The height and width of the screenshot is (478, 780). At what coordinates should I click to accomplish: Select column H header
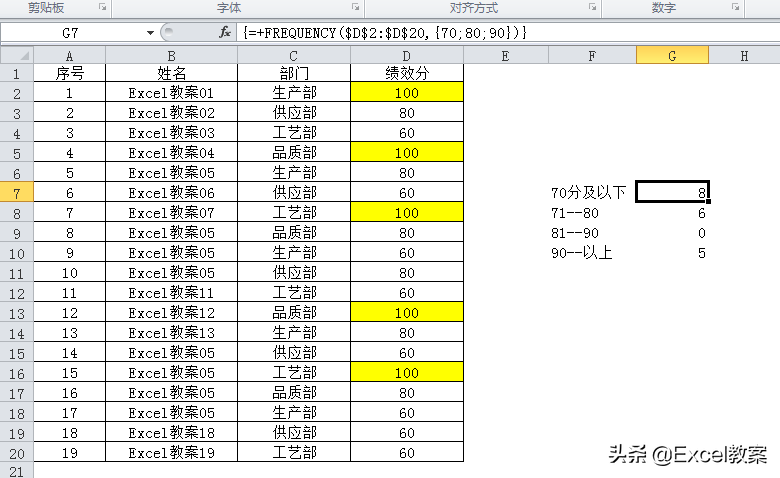tap(744, 55)
